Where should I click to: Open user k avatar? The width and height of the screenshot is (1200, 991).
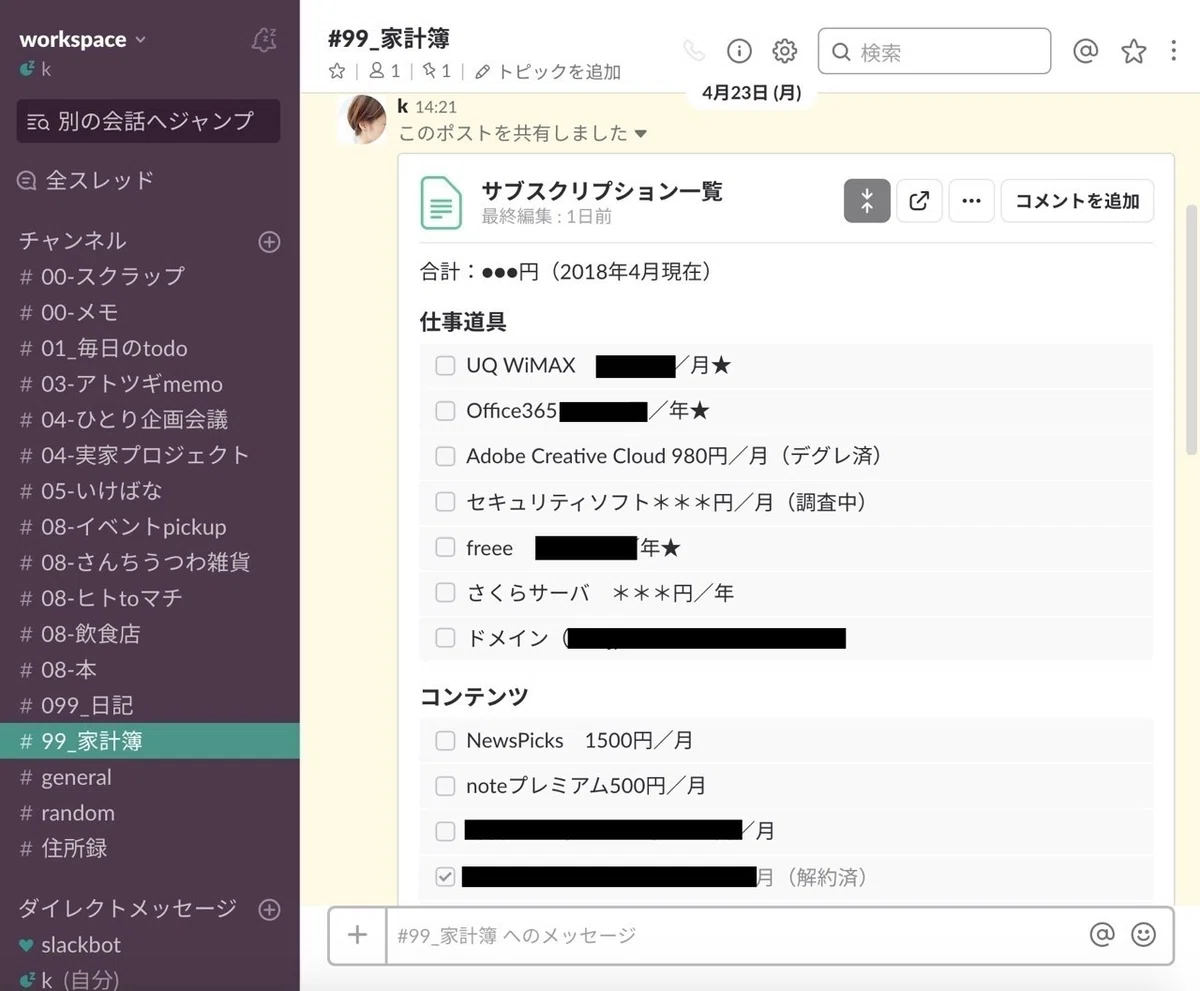362,120
